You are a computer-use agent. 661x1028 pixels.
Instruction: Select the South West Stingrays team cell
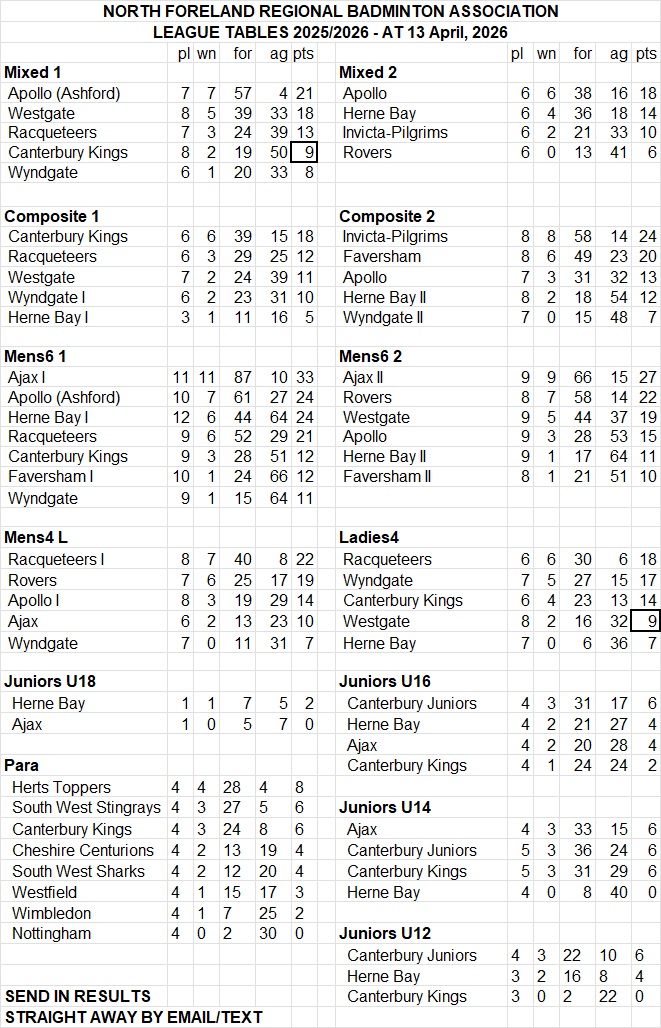86,808
